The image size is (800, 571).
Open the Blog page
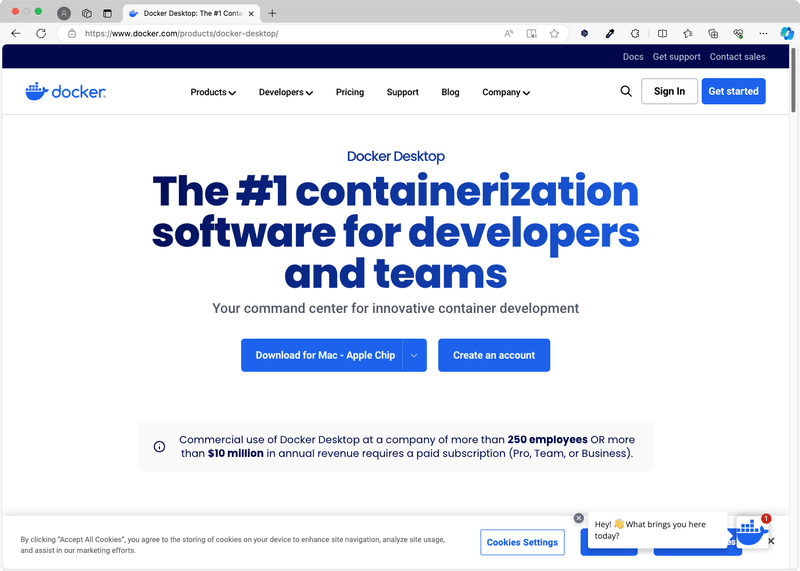pos(451,92)
